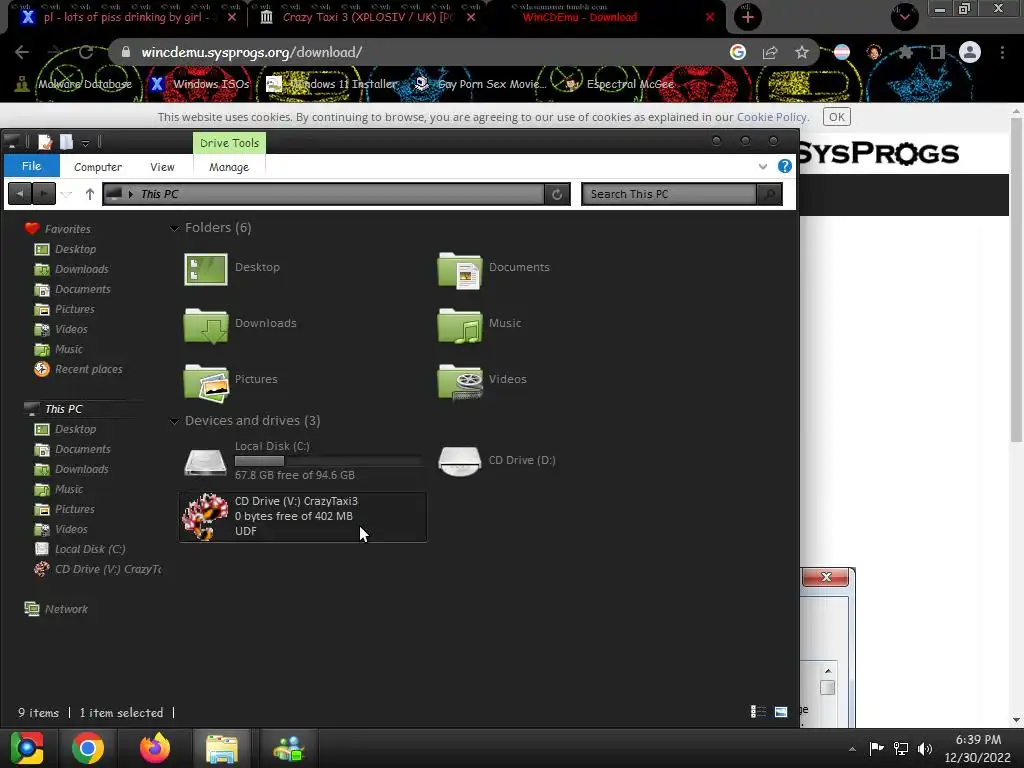Open Chrome three-dot menu

[x=1002, y=52]
